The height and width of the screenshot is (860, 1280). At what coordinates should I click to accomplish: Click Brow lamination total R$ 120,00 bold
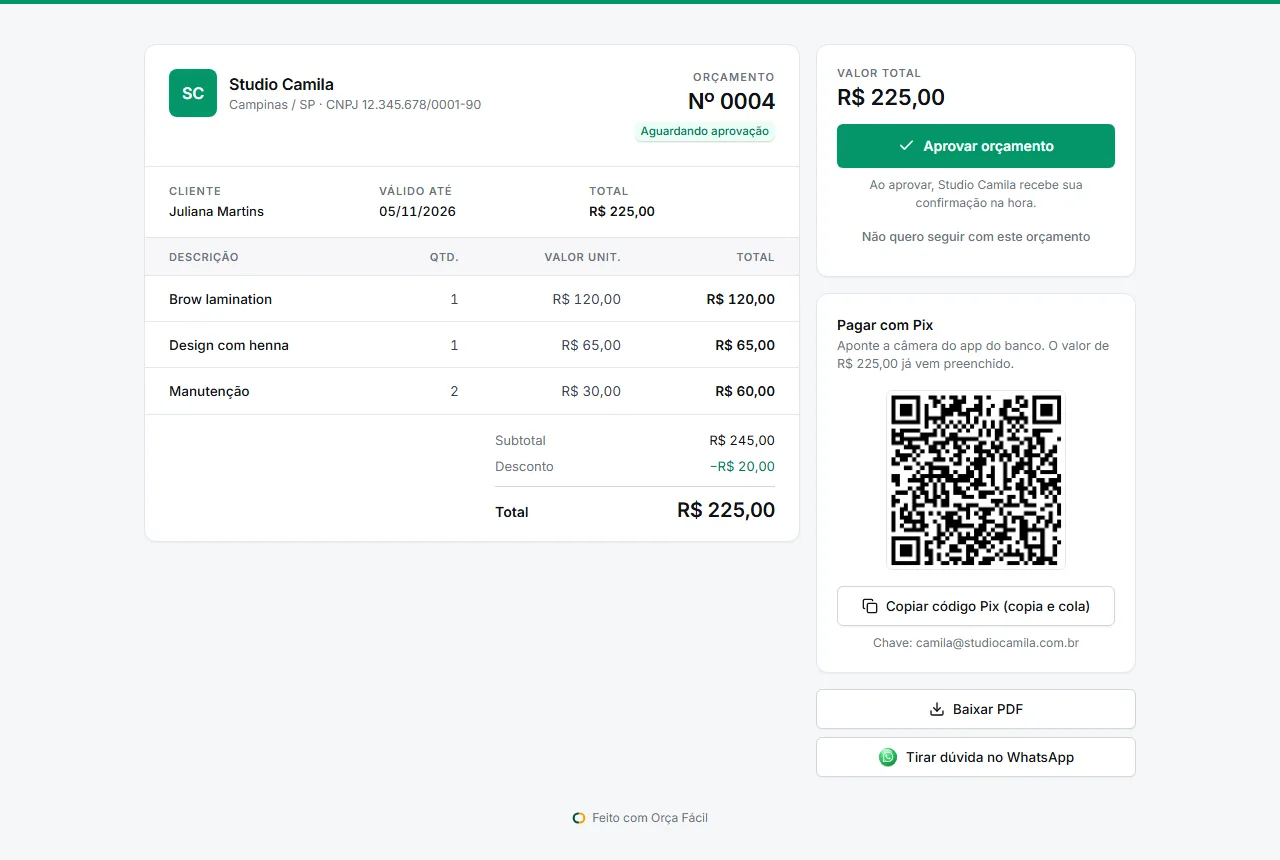[740, 299]
